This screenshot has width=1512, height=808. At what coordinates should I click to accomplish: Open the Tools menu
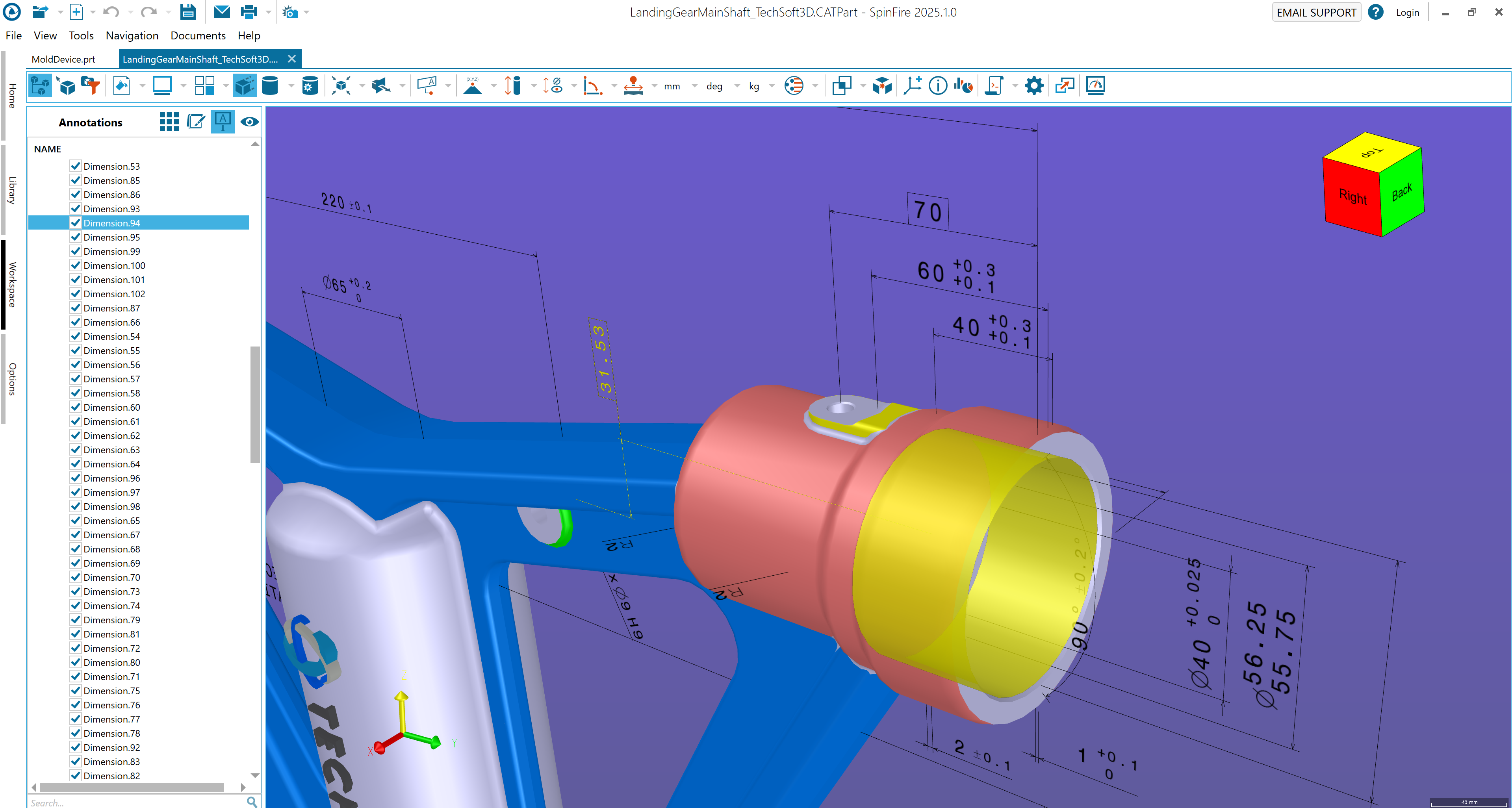coord(81,36)
